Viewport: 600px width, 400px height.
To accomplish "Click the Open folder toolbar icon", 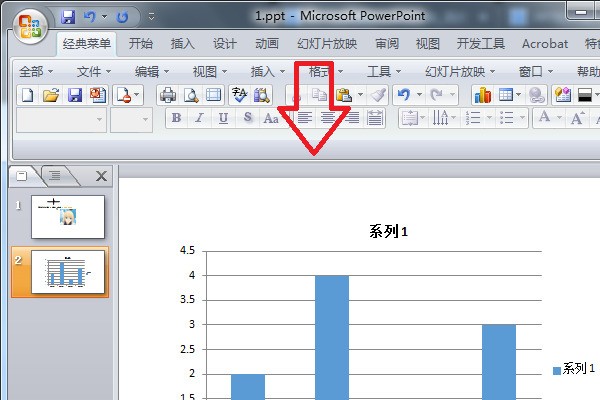I will click(x=50, y=95).
